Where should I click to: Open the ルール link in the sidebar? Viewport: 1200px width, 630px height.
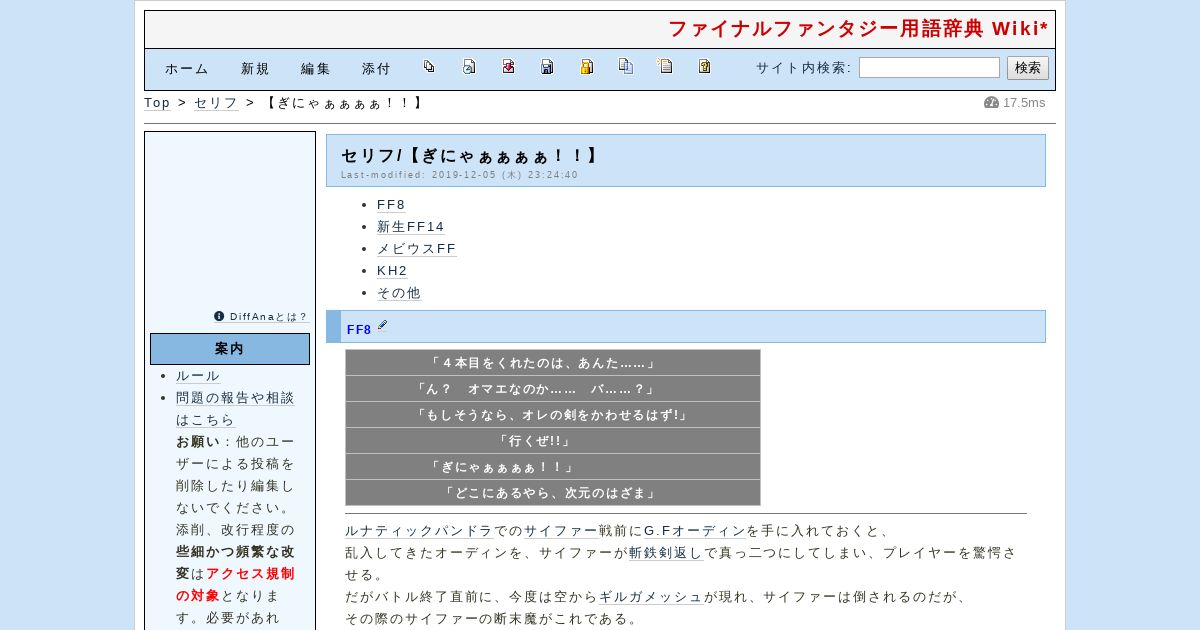coord(198,376)
